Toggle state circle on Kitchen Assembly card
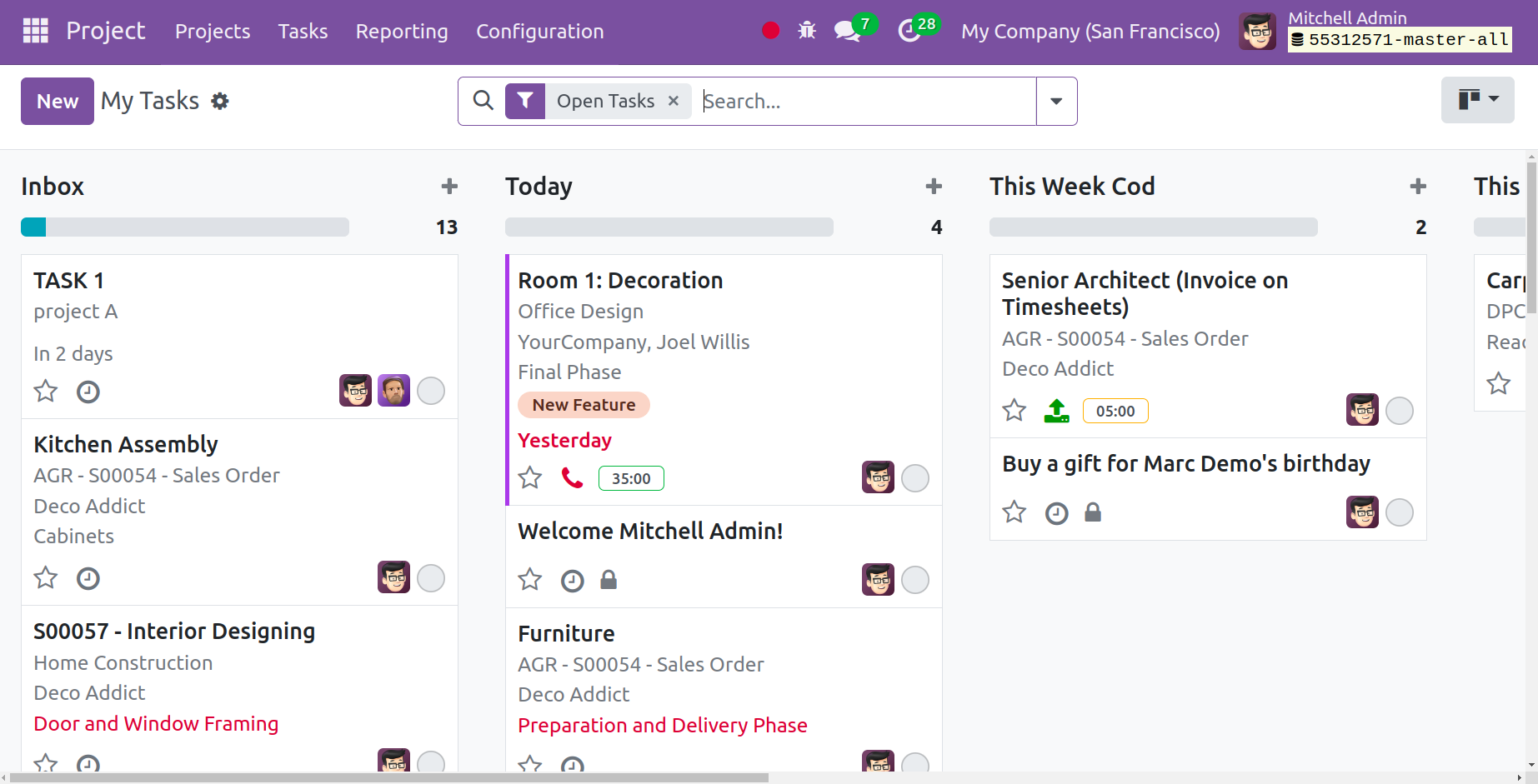 [x=431, y=578]
